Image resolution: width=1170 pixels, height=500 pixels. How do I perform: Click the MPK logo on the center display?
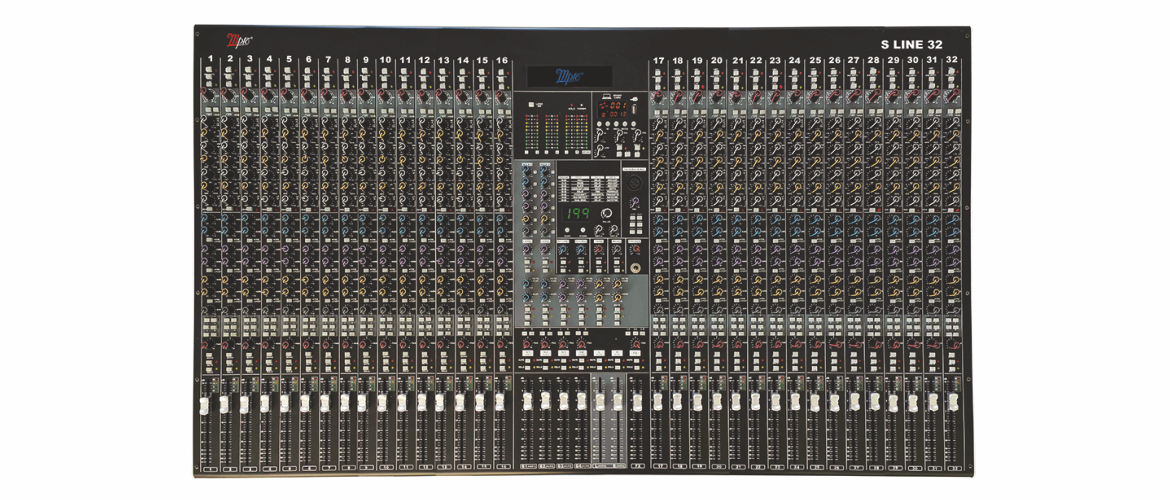(x=569, y=76)
